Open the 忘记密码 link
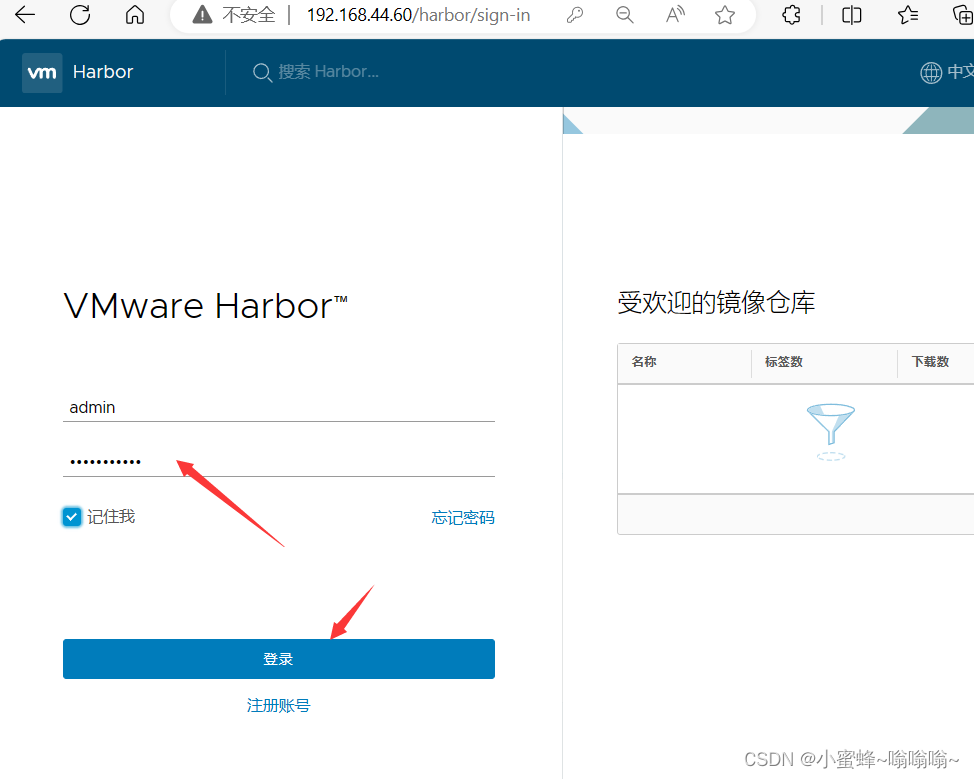Screen dimensions: 974x779 463,517
